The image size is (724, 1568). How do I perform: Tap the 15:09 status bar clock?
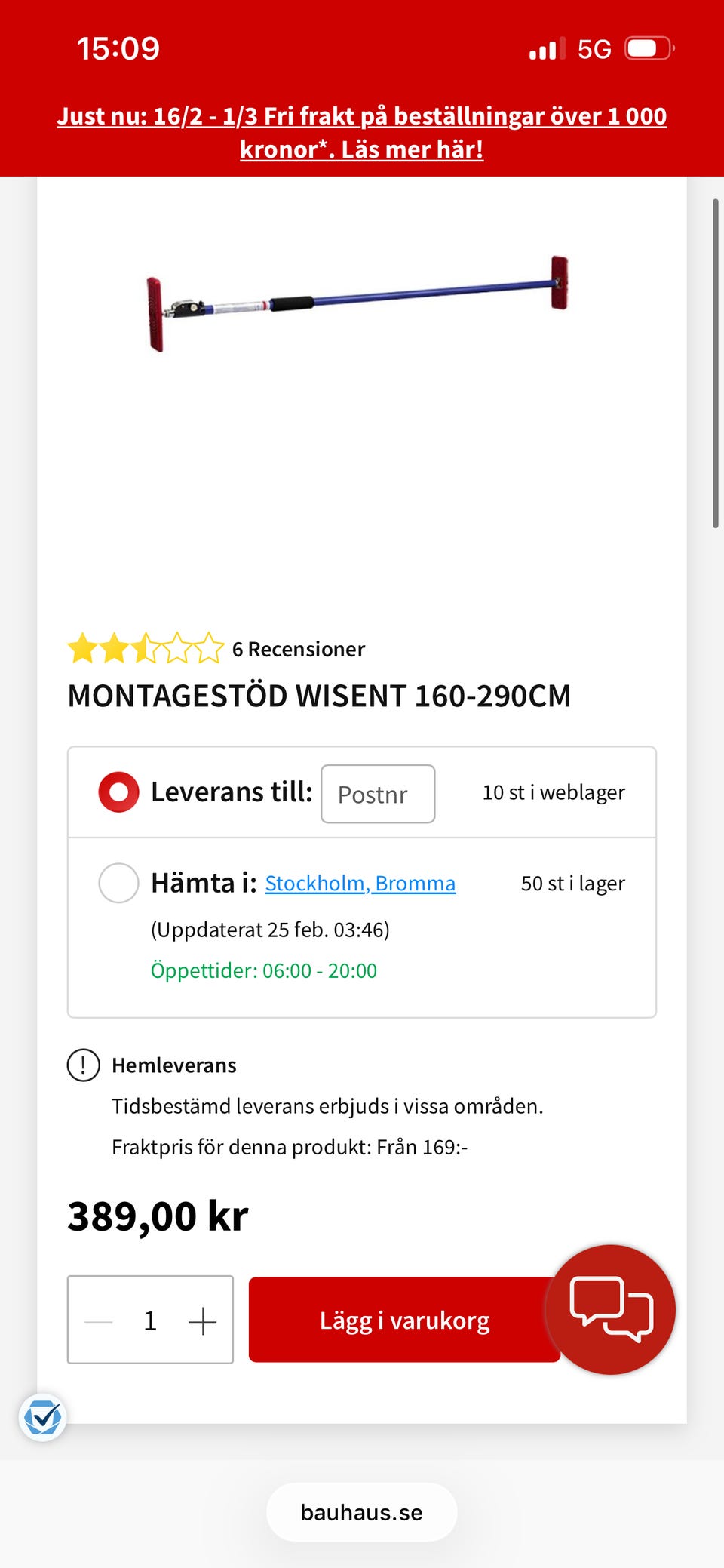[x=118, y=49]
